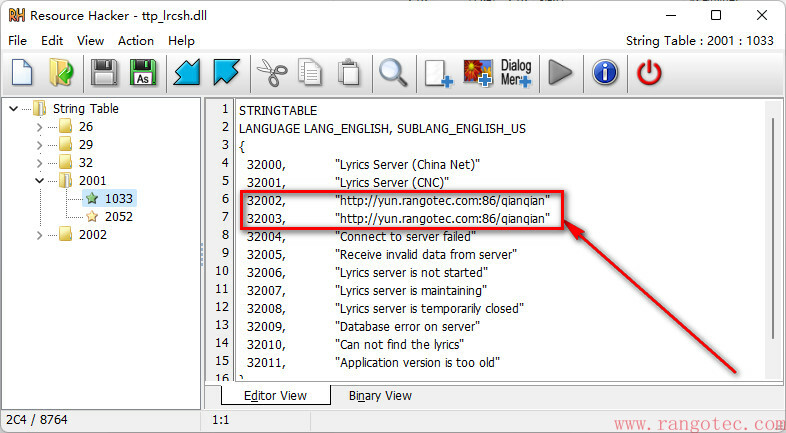786x433 pixels.
Task: Click "Lyrics server is not started" string
Action: click(x=412, y=273)
